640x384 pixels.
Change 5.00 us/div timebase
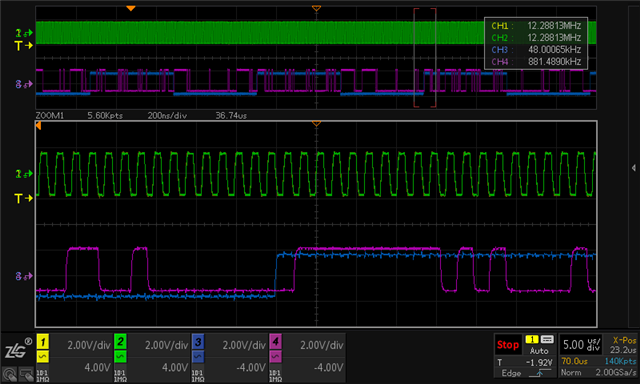(581, 345)
